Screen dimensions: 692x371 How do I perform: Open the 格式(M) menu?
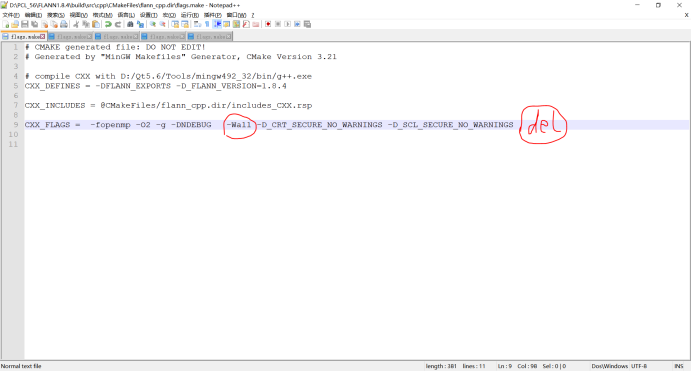click(102, 15)
